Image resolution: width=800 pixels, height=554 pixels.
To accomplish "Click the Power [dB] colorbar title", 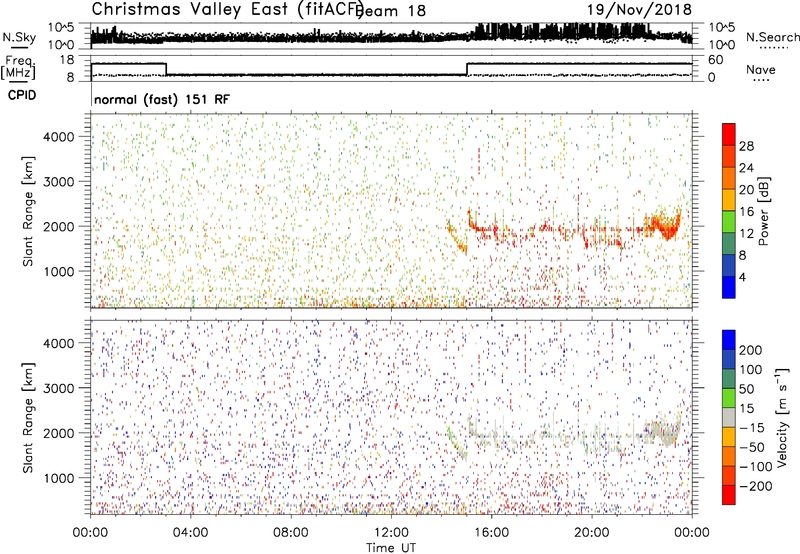I will click(x=763, y=211).
